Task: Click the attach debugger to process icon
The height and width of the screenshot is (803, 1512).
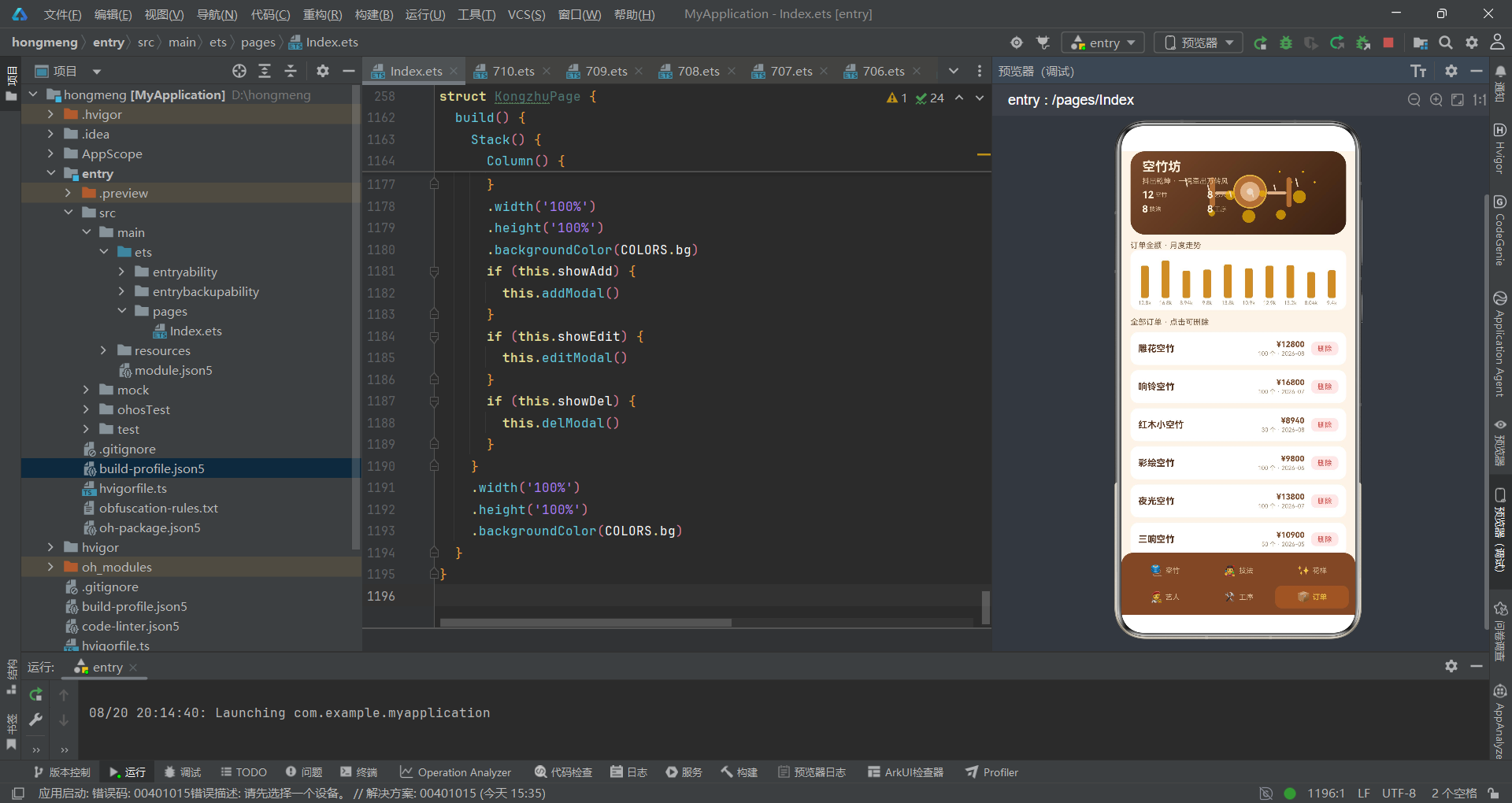Action: [1363, 43]
